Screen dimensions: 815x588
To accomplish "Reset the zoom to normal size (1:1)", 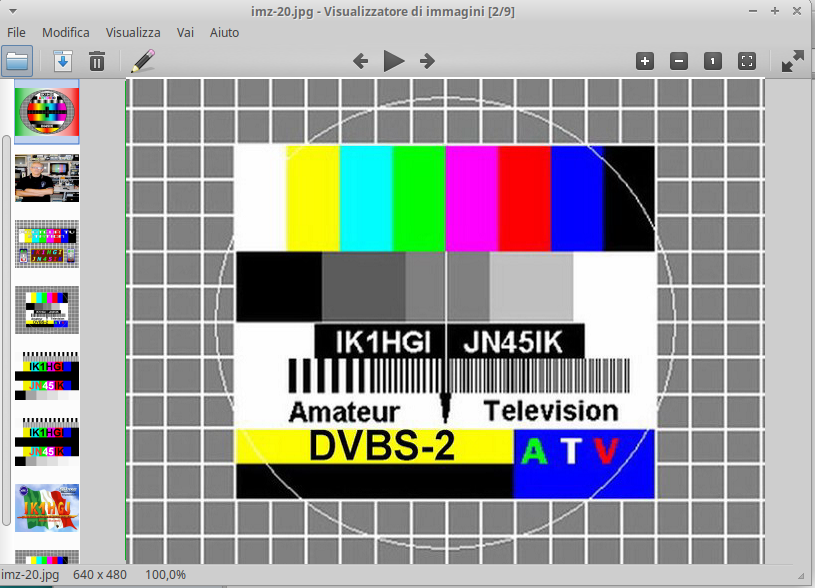I will coord(713,61).
